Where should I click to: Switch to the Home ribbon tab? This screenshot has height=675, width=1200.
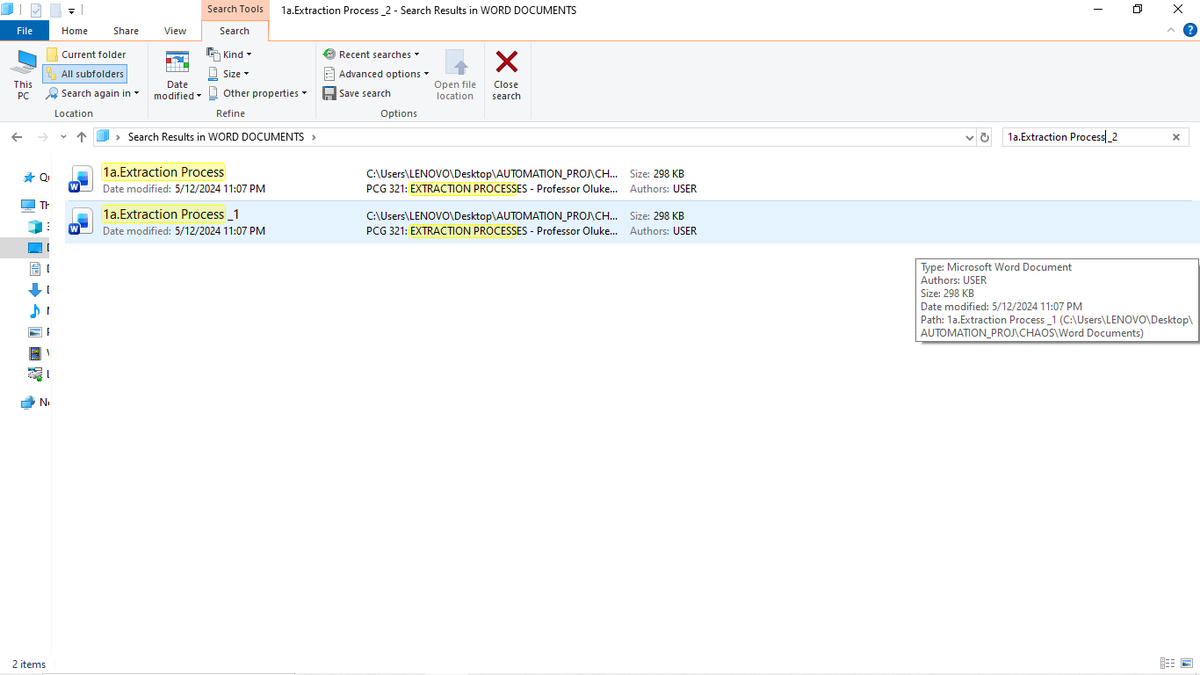(x=75, y=31)
